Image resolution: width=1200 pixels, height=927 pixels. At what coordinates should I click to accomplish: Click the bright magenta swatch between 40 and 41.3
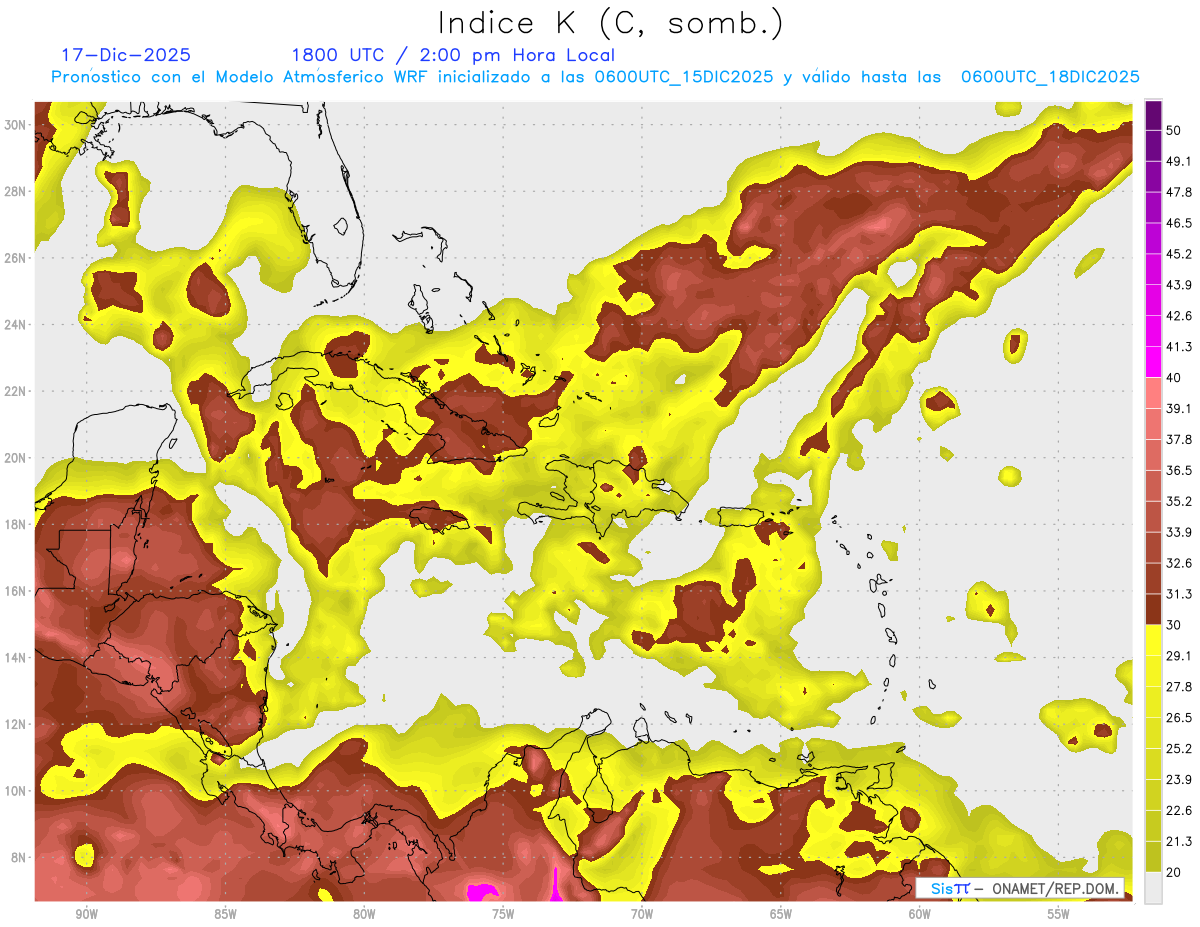(1153, 362)
